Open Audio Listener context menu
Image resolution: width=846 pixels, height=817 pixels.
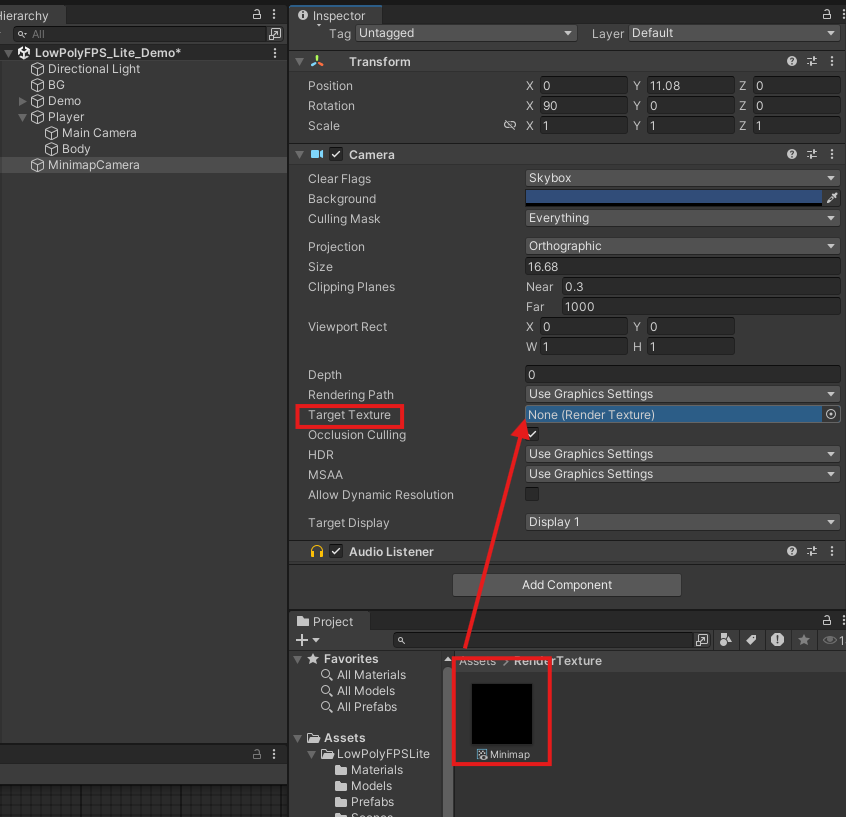(x=832, y=552)
